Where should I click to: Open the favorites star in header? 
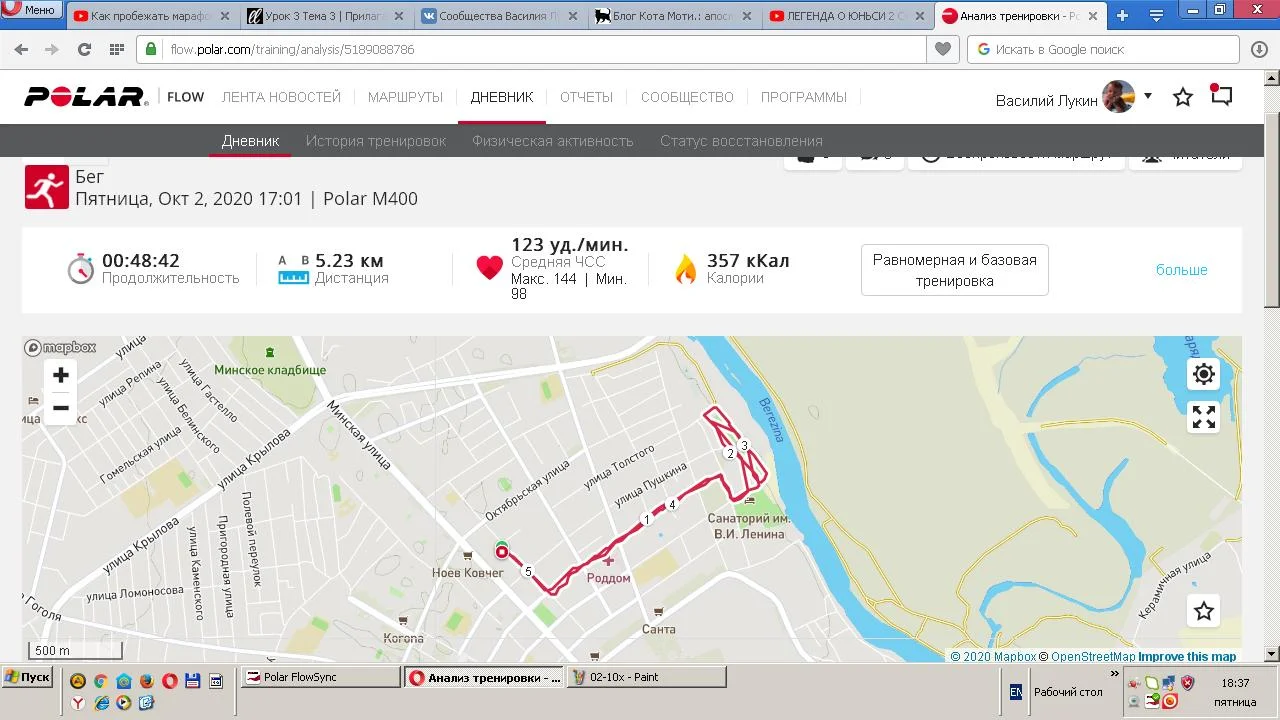[x=1183, y=97]
